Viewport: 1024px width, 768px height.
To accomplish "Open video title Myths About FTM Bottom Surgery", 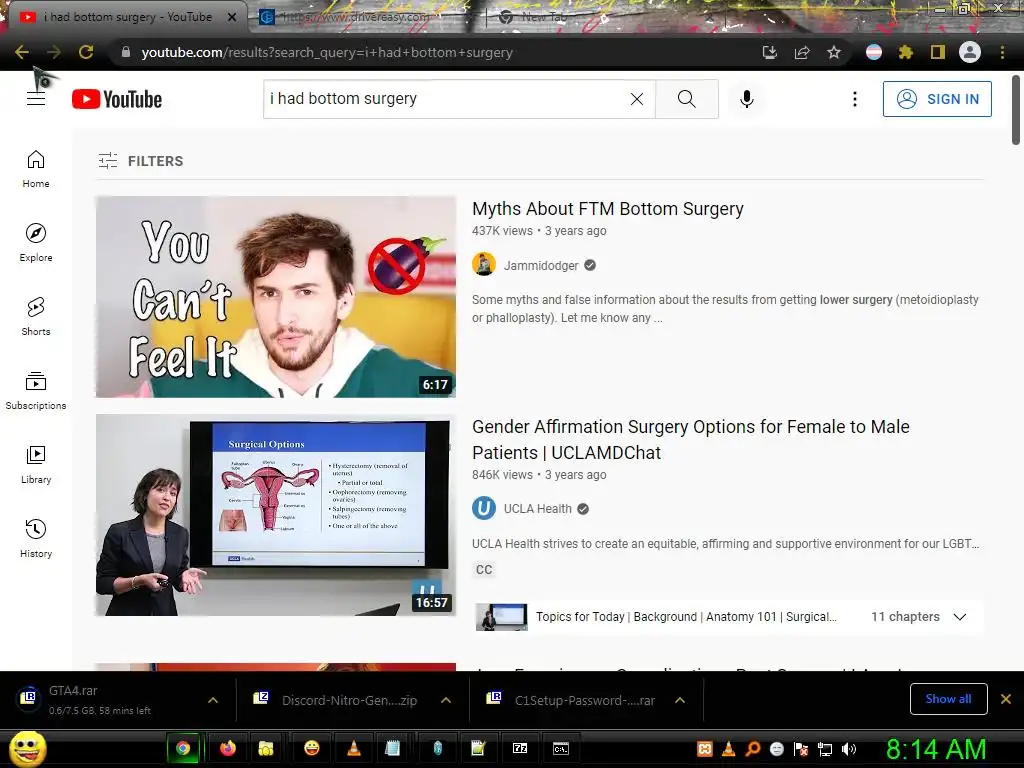I will [607, 208].
